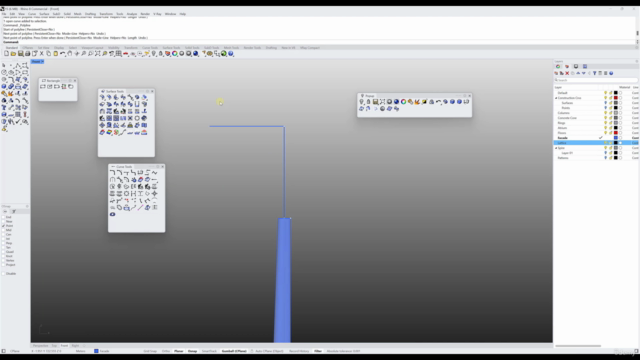Collapse the Construction Geo layer tree
Screen dimensions: 640x360
tap(556, 98)
